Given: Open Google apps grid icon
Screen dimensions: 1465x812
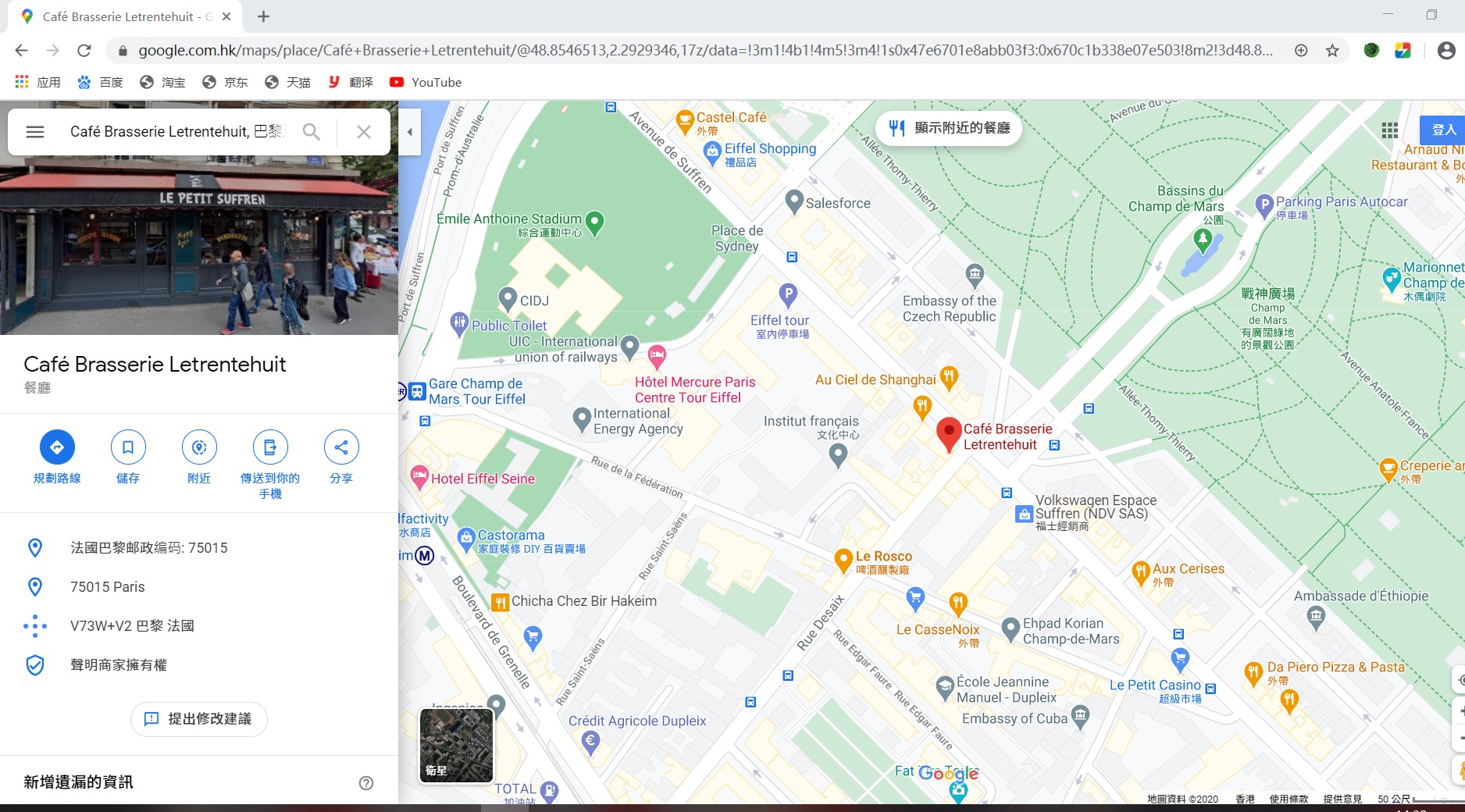Looking at the screenshot, I should (x=1390, y=130).
